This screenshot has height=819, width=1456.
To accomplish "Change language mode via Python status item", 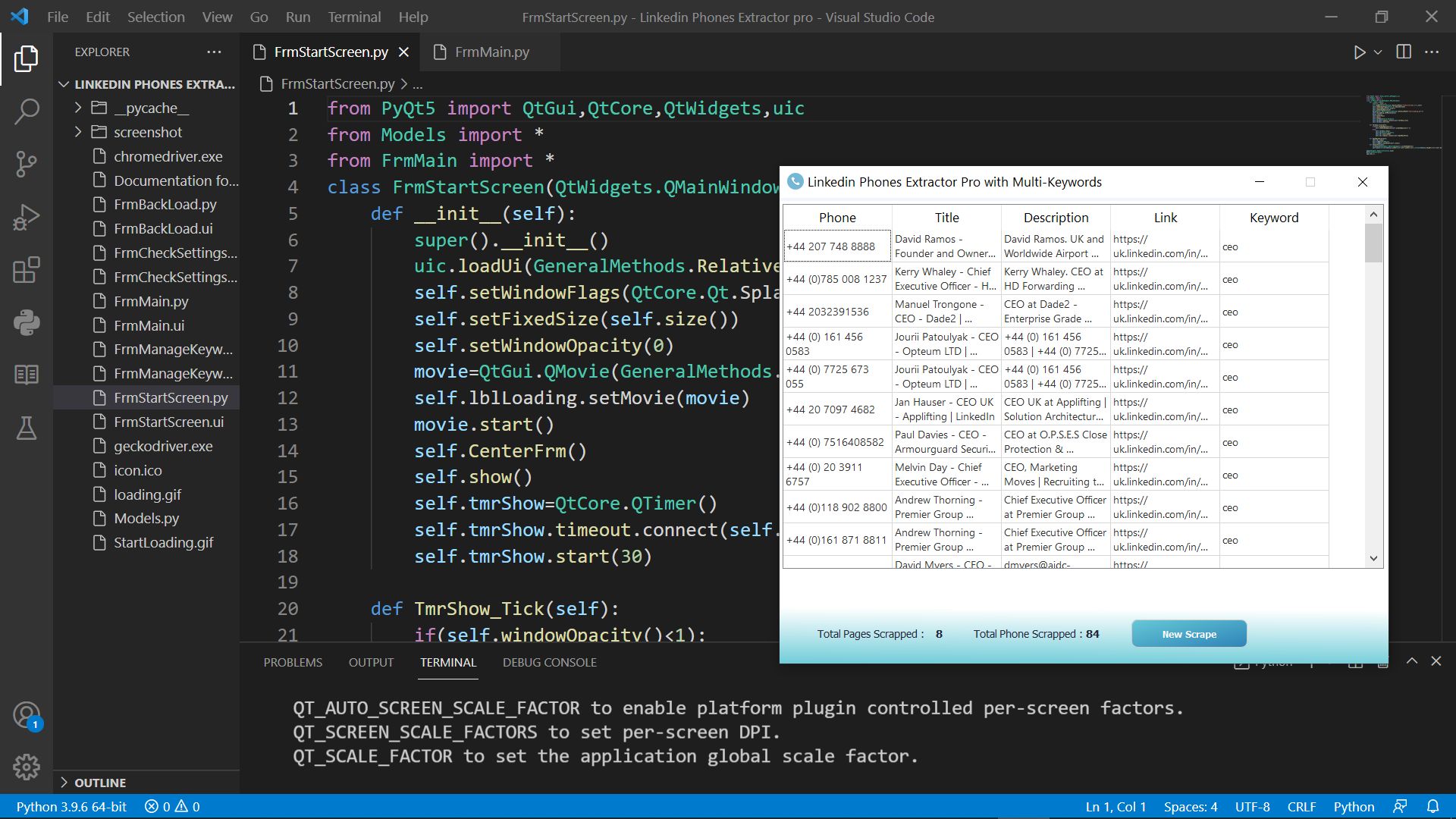I will click(x=1354, y=807).
